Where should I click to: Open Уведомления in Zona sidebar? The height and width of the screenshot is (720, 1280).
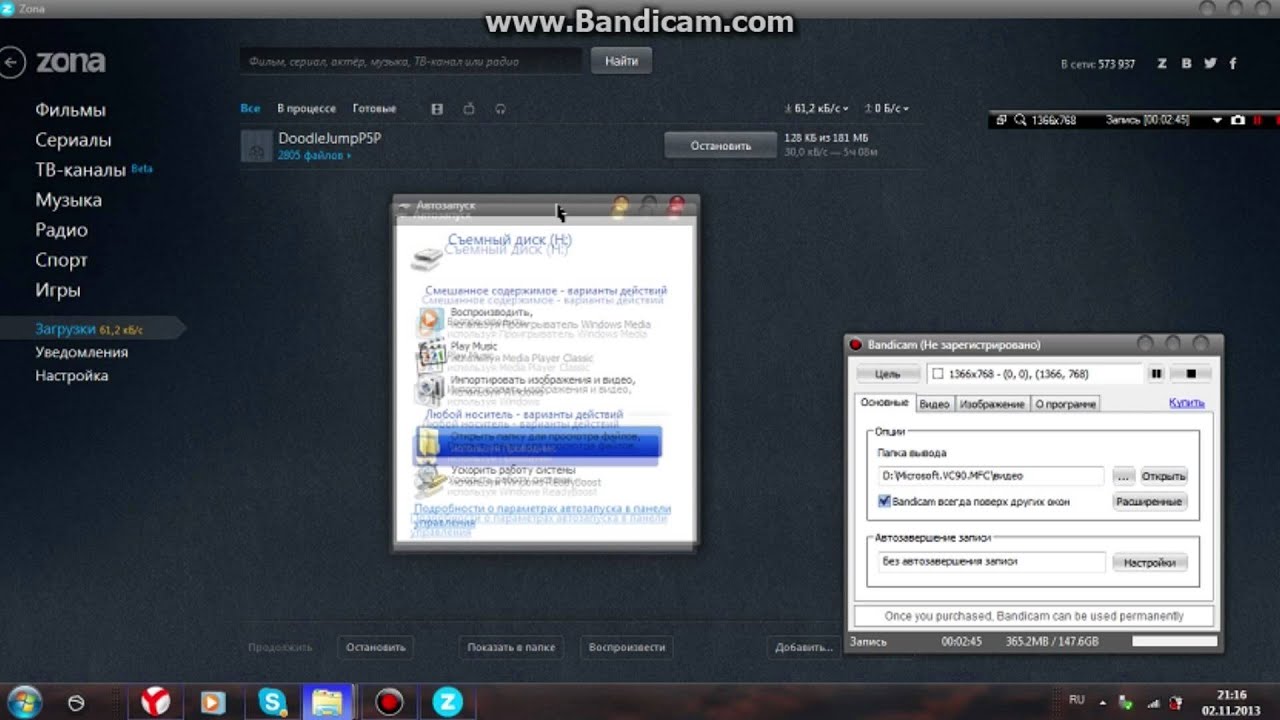[x=81, y=352]
